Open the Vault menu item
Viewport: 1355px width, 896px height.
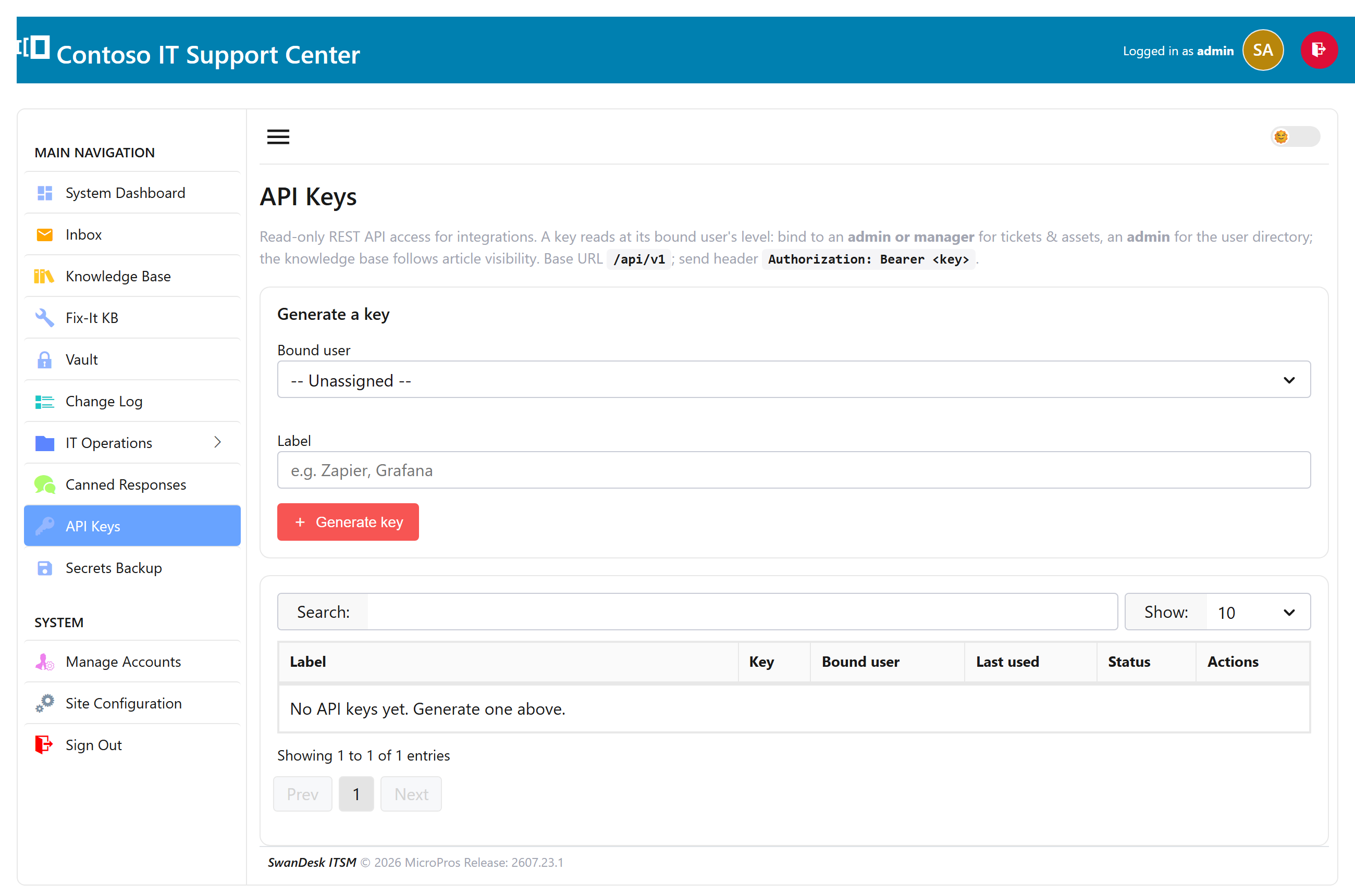[x=132, y=360]
